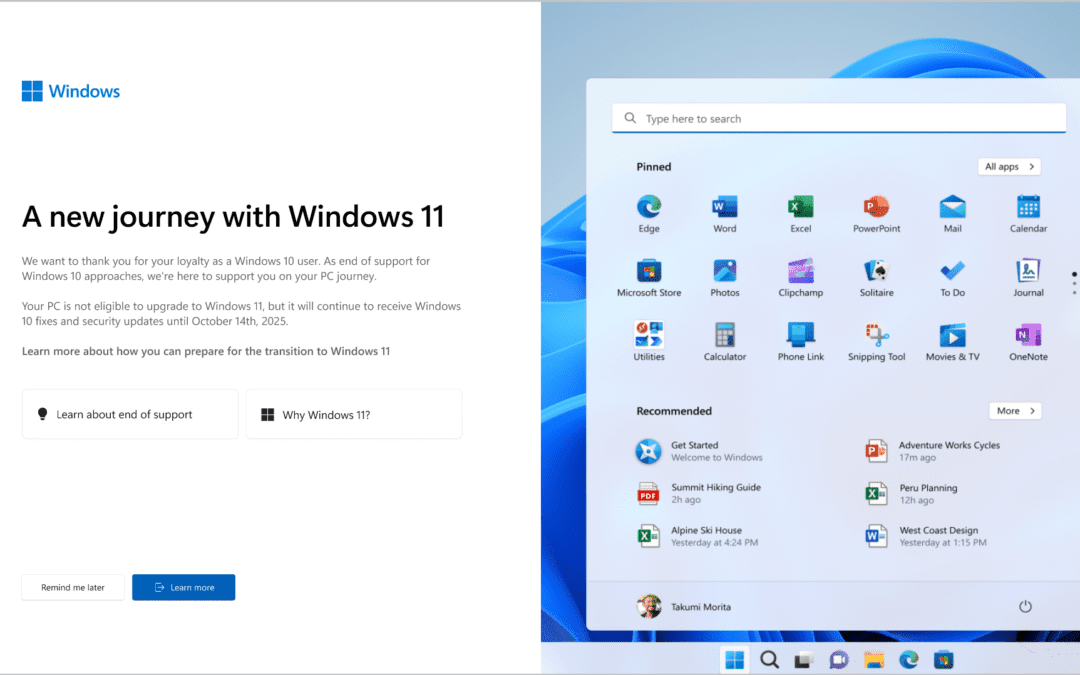The height and width of the screenshot is (675, 1080).
Task: Open Task View on the taskbar
Action: (804, 660)
